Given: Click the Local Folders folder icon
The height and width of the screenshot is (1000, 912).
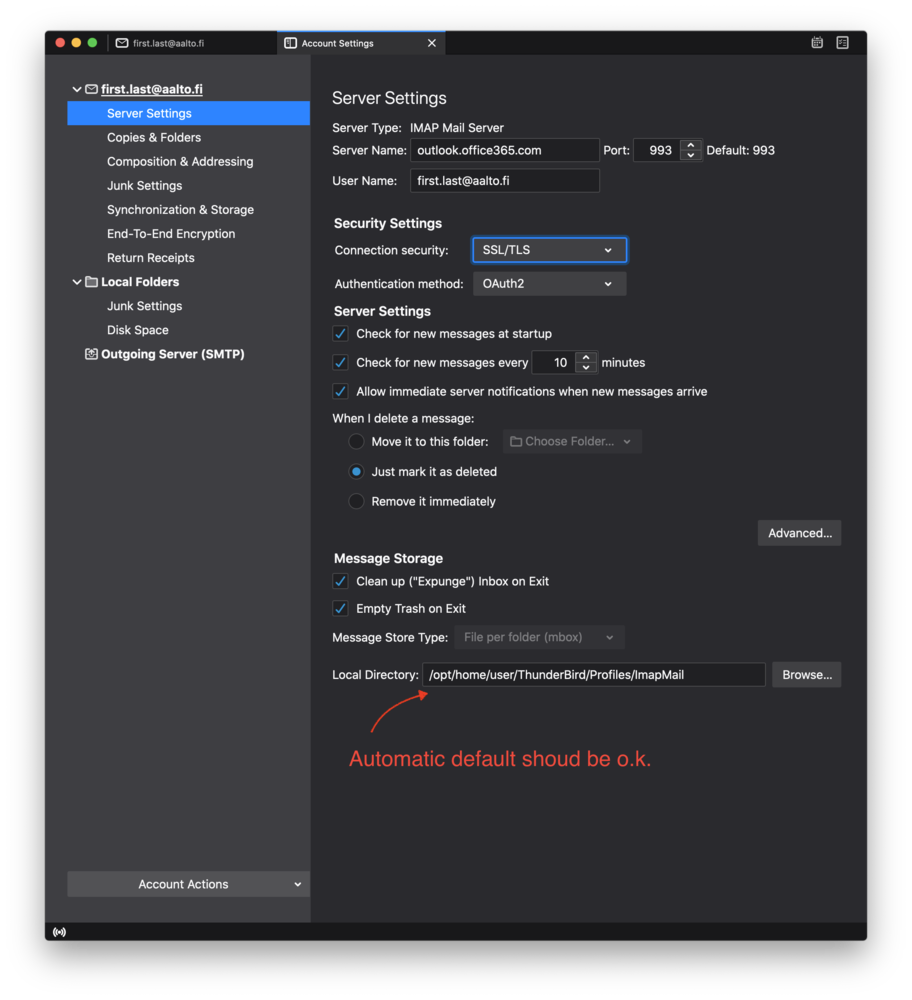Looking at the screenshot, I should 91,282.
